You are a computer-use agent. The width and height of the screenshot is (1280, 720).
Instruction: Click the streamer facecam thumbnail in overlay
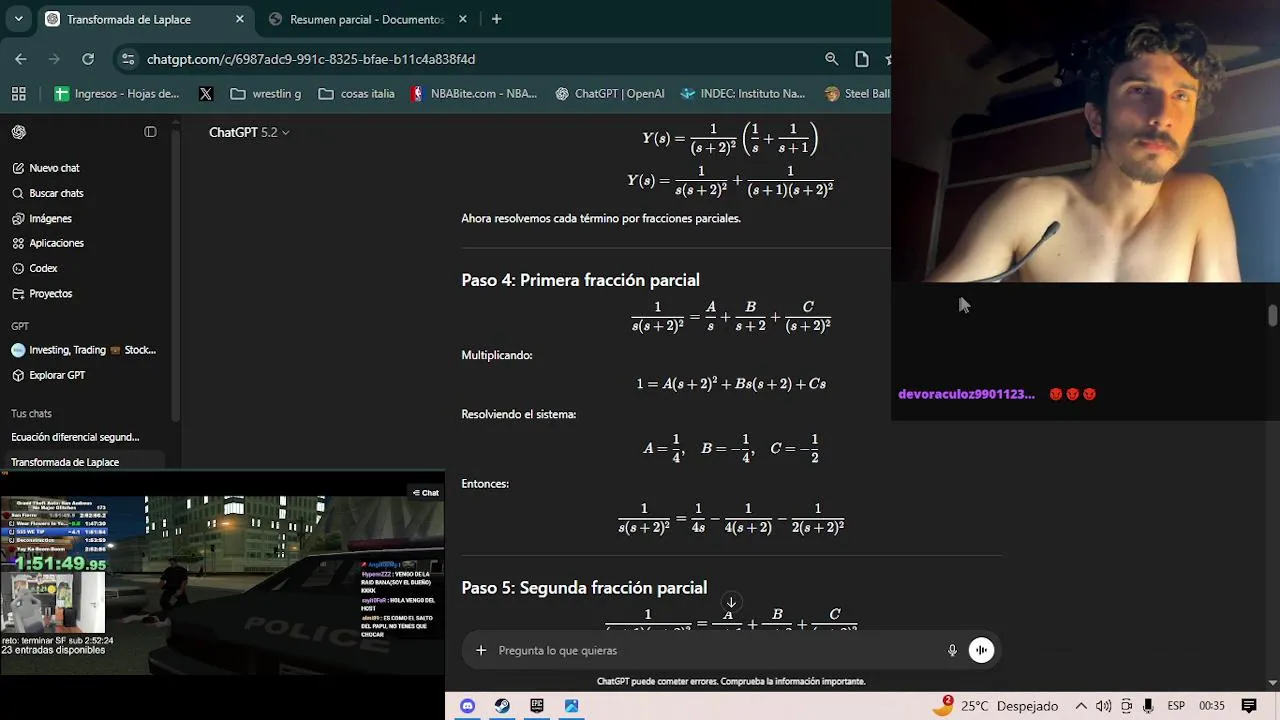tap(52, 602)
